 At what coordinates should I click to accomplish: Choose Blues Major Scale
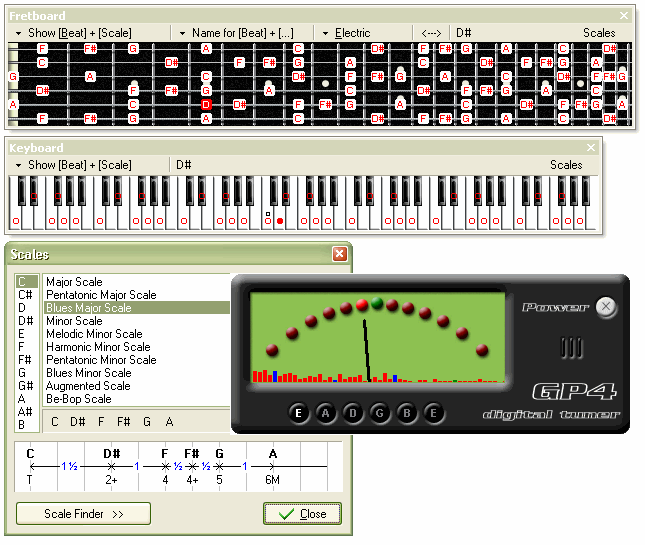click(137, 308)
